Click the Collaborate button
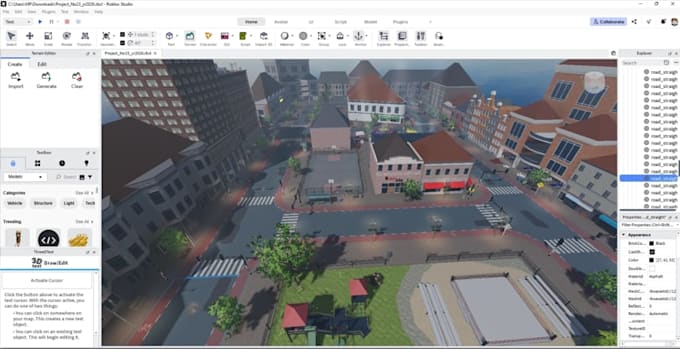680x364 pixels. point(608,21)
